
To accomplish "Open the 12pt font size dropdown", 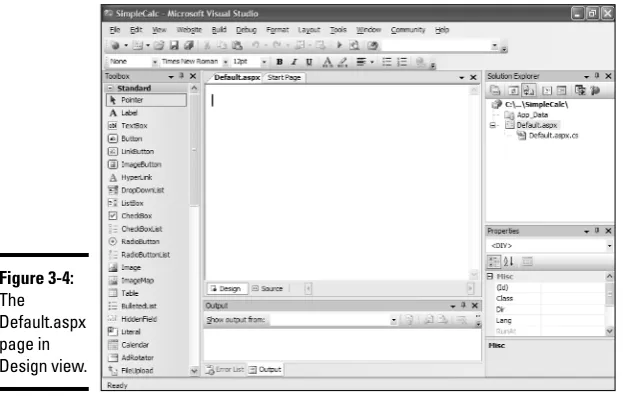I will pos(264,62).
